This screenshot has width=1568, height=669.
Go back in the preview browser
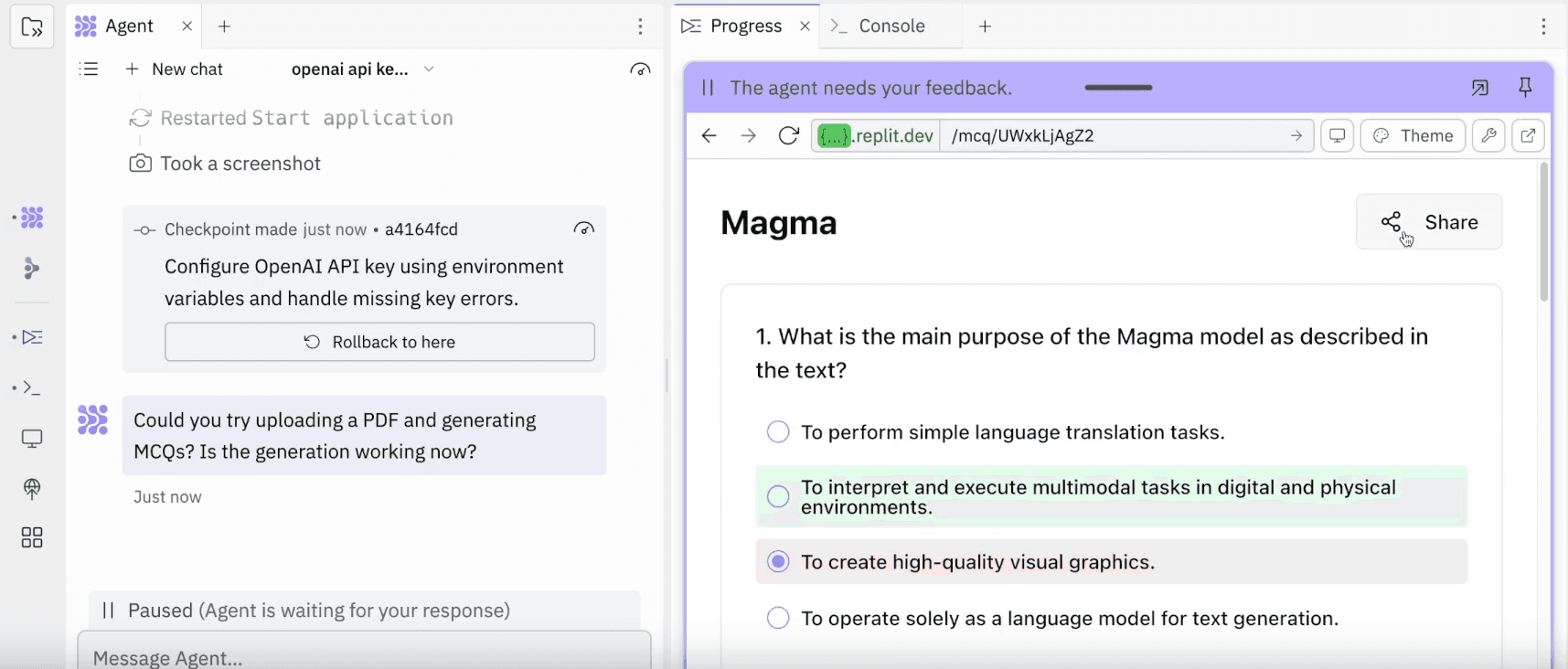click(x=709, y=136)
